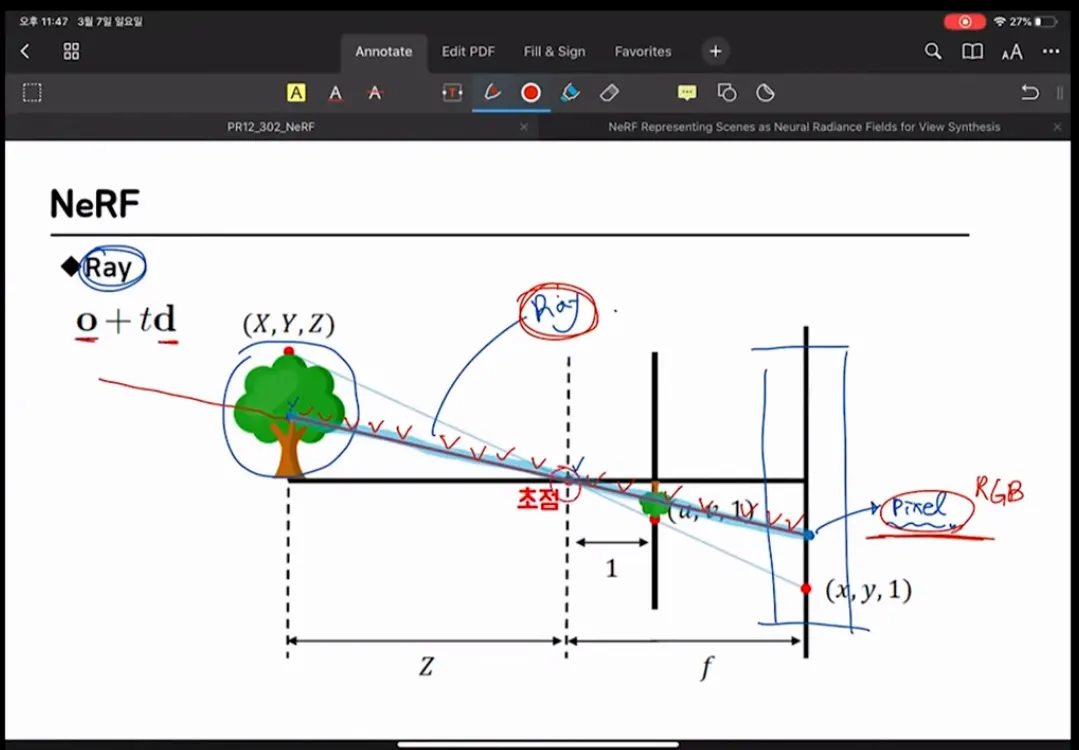Close the NeRF Representing Scenes tab

1058,127
